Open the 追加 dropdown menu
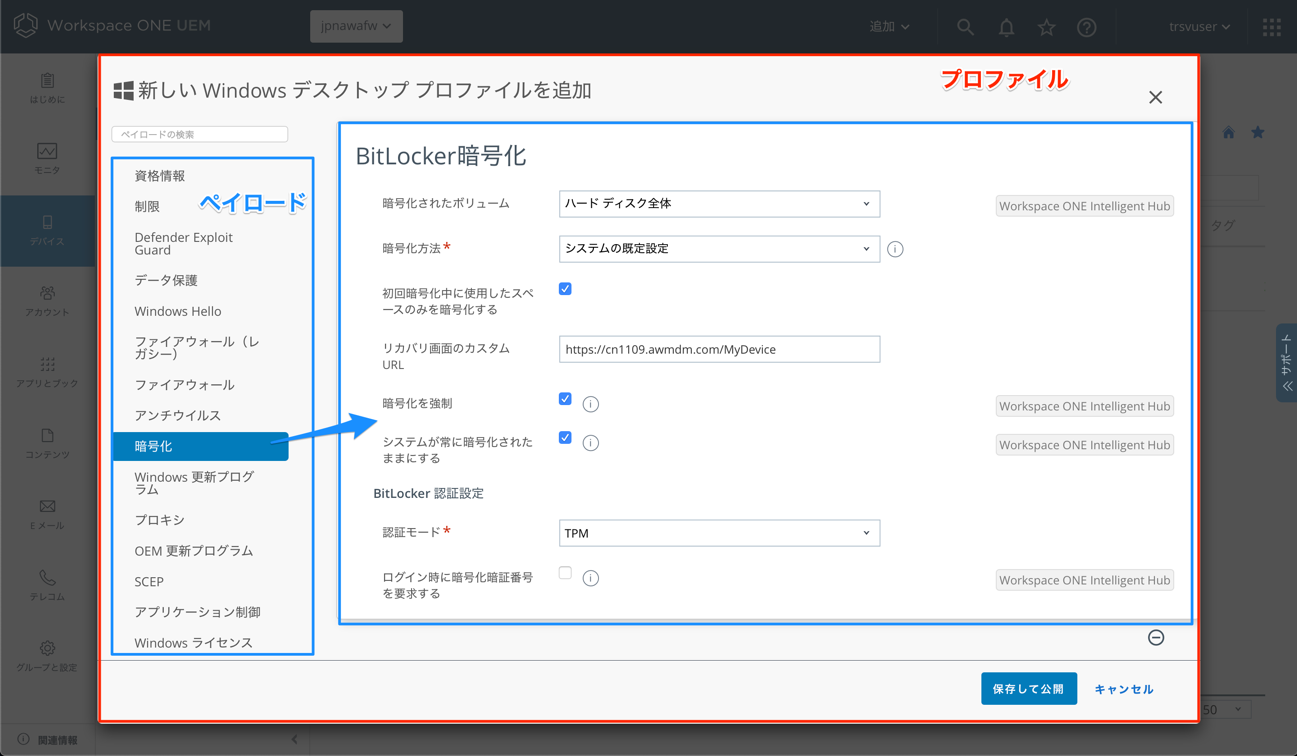 889,27
